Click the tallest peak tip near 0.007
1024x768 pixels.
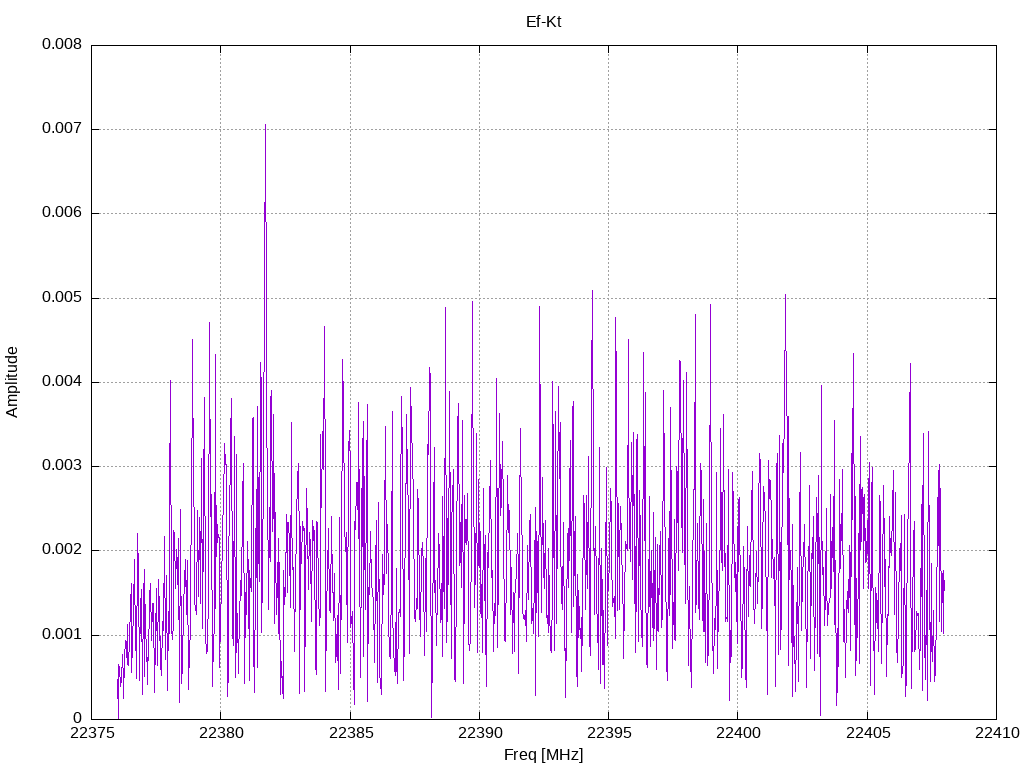point(265,126)
